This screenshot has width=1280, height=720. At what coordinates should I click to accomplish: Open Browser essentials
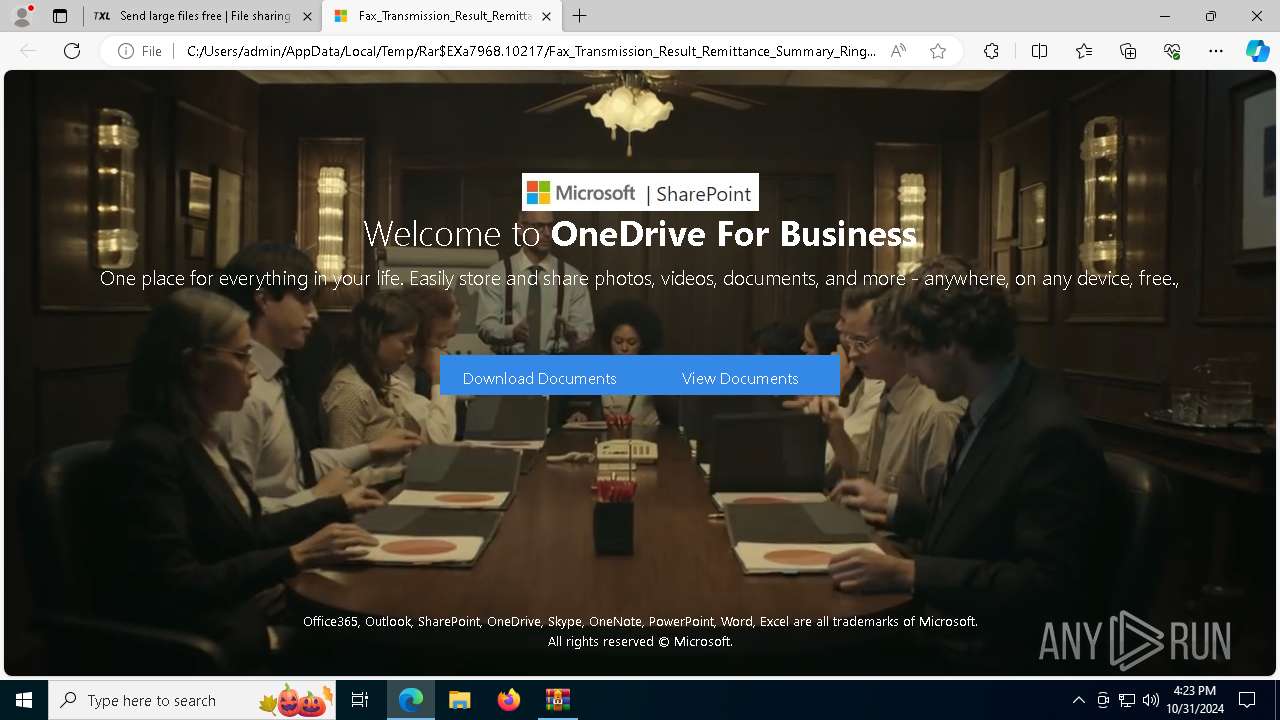pos(1172,51)
